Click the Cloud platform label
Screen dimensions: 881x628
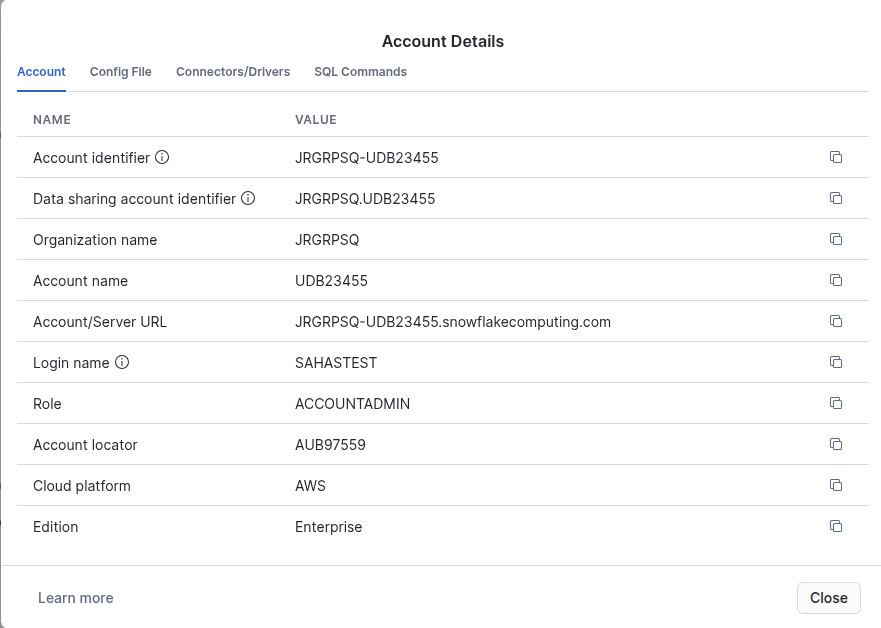click(82, 486)
